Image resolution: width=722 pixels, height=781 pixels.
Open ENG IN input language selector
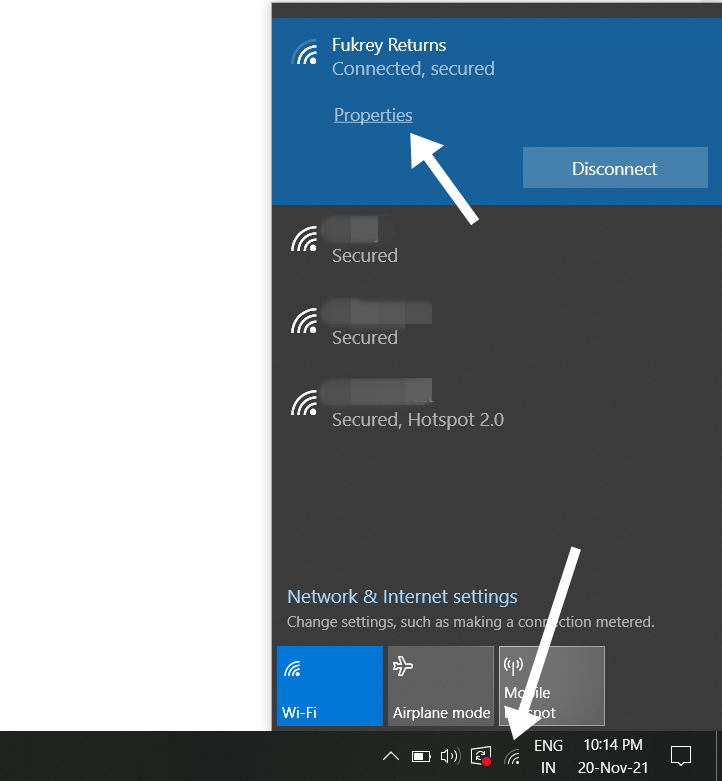click(548, 757)
